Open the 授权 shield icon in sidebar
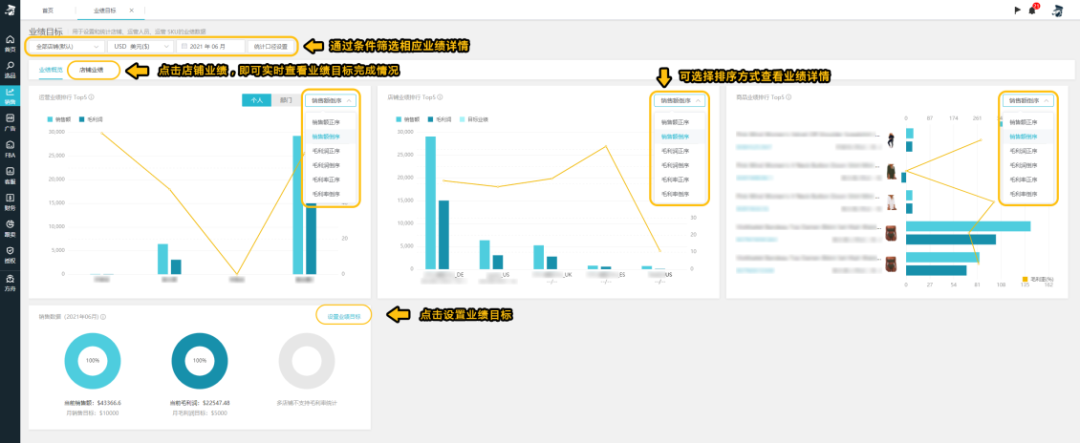The image size is (1080, 443). 10,251
